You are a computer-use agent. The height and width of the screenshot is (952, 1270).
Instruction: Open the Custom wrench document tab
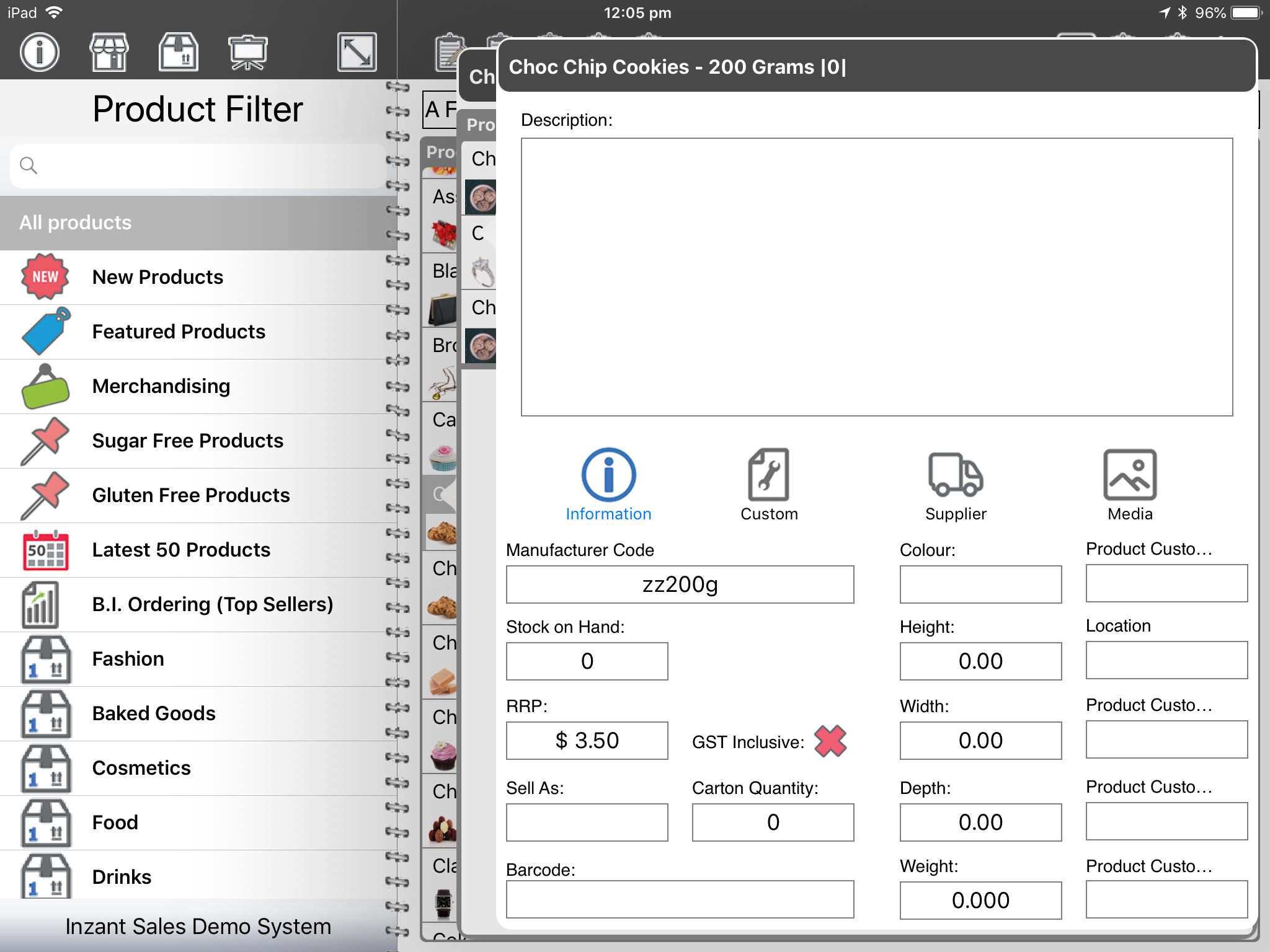pyautogui.click(x=769, y=485)
